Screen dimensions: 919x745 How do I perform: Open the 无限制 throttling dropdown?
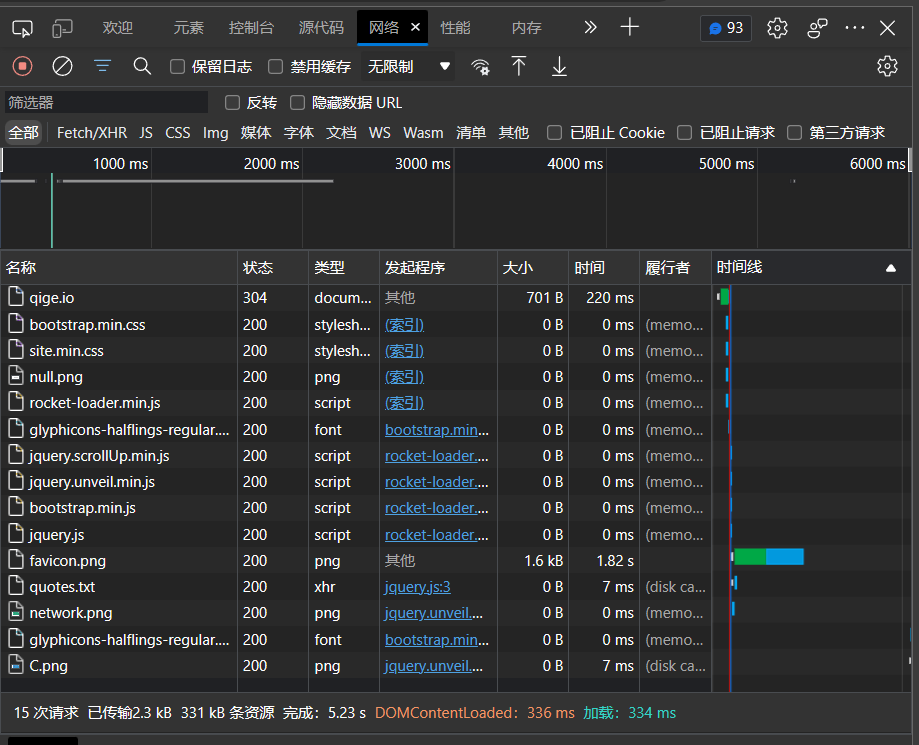[409, 67]
